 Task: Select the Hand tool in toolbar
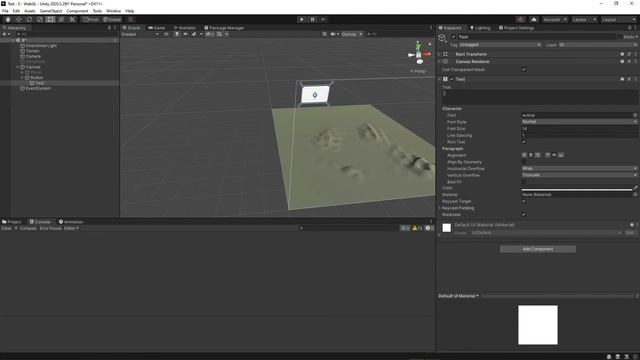(8, 19)
